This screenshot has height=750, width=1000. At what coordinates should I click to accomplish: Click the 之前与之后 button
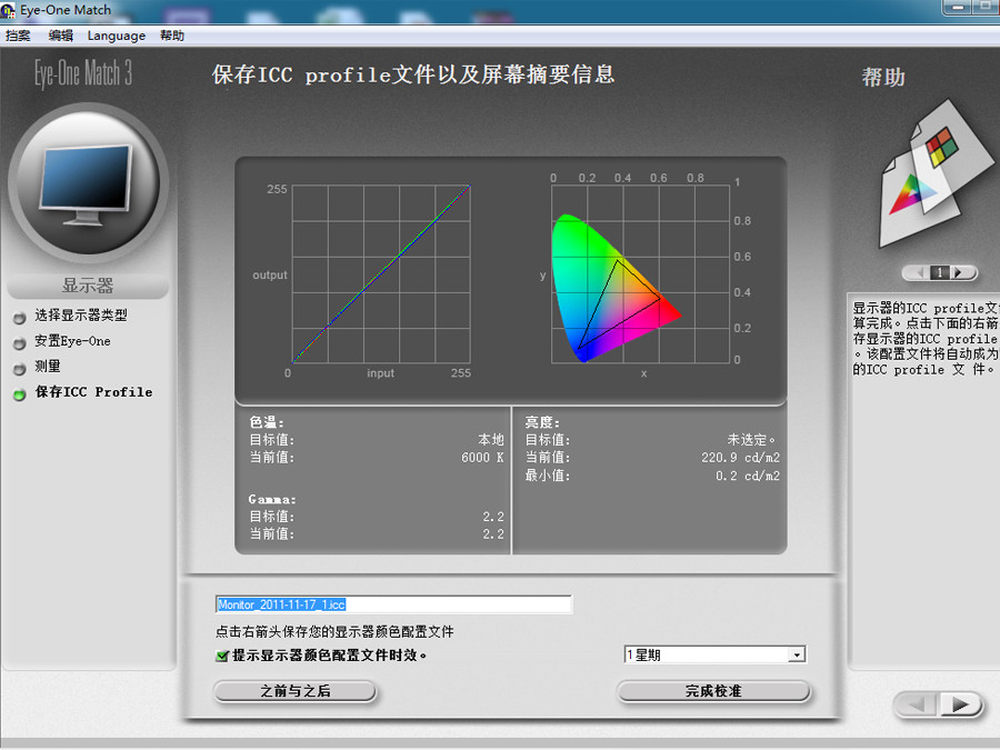tap(295, 691)
